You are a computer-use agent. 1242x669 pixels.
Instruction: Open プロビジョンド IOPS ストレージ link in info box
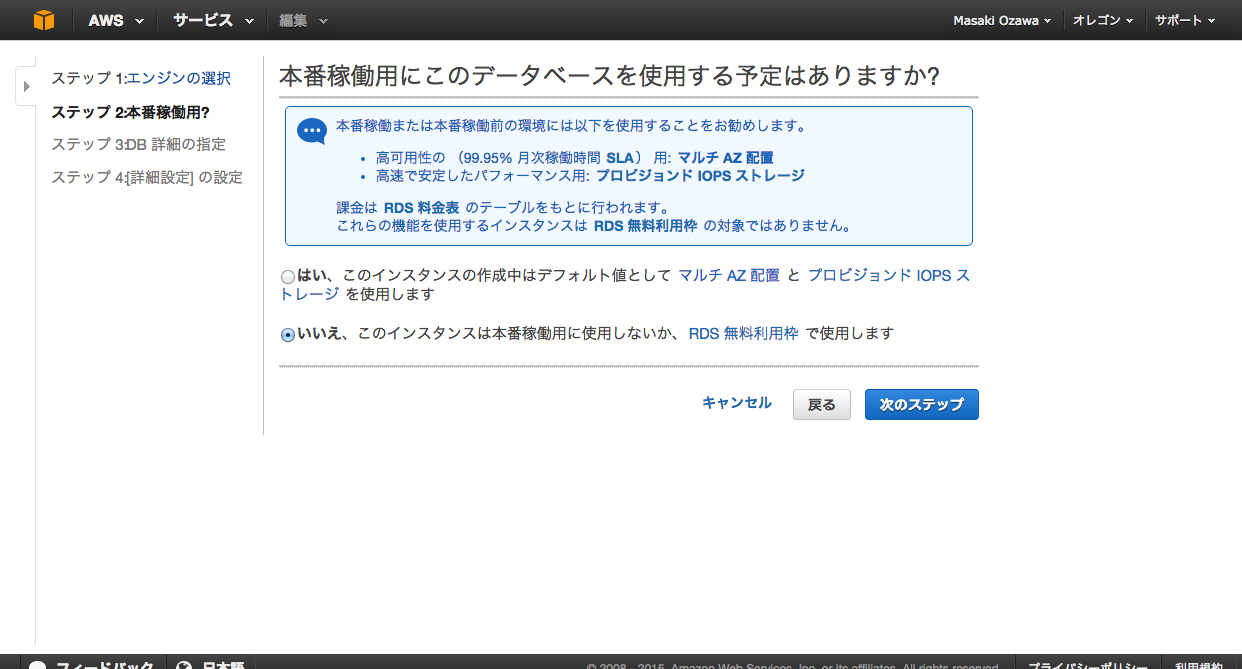(x=700, y=176)
